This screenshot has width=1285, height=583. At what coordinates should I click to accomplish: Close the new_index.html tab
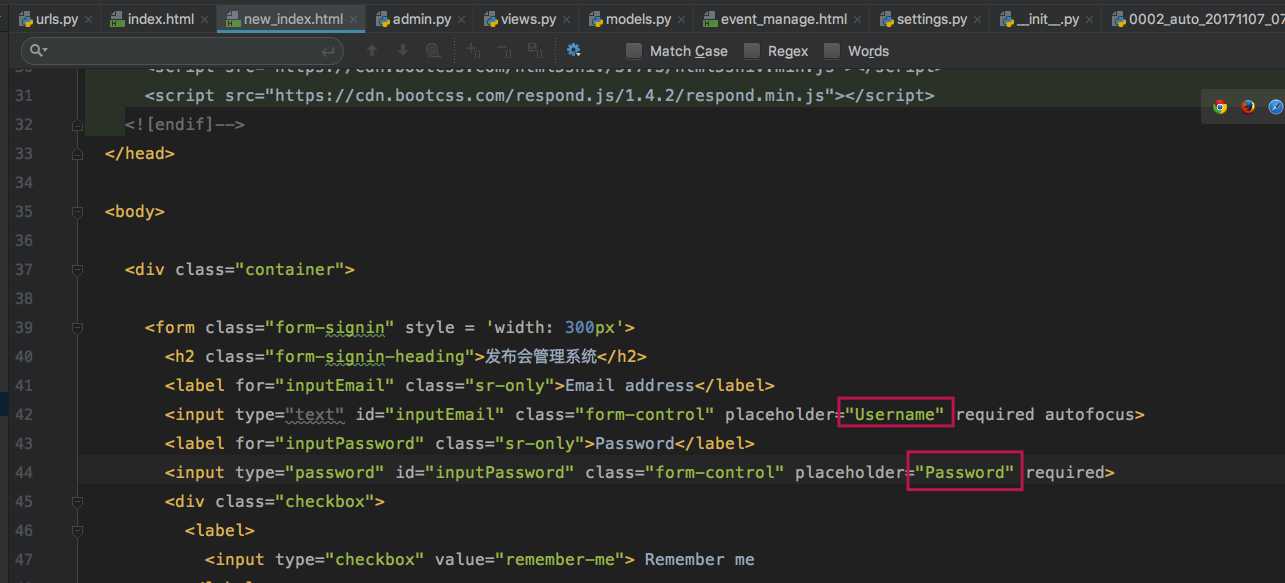tap(354, 20)
